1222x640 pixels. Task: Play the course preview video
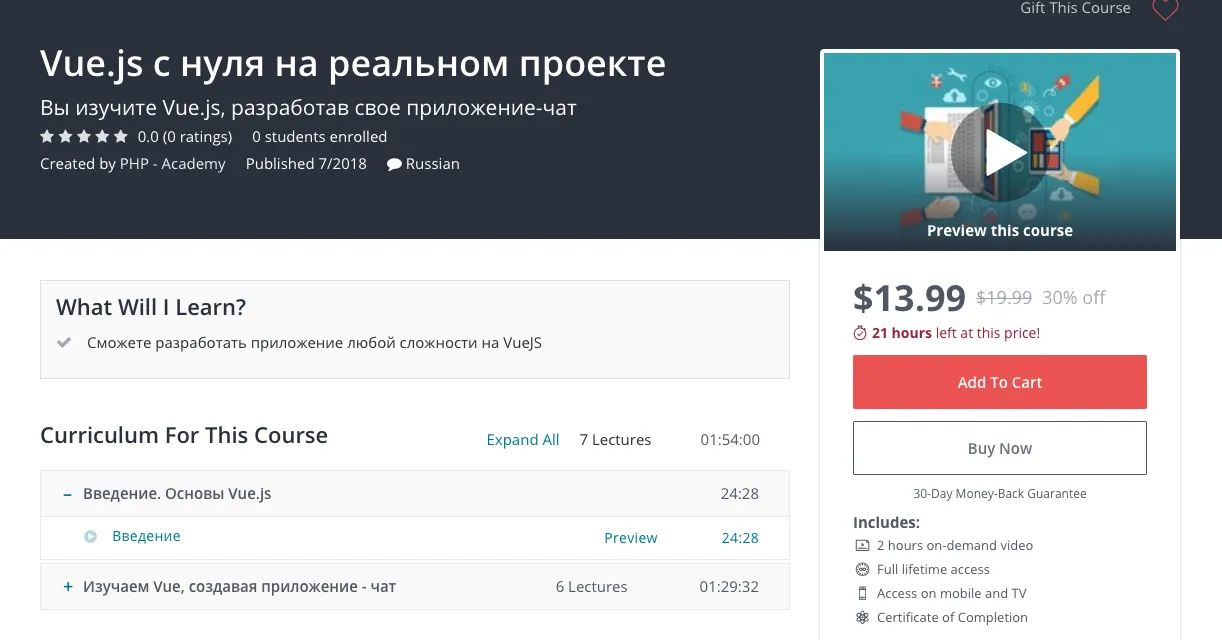pyautogui.click(x=1000, y=152)
